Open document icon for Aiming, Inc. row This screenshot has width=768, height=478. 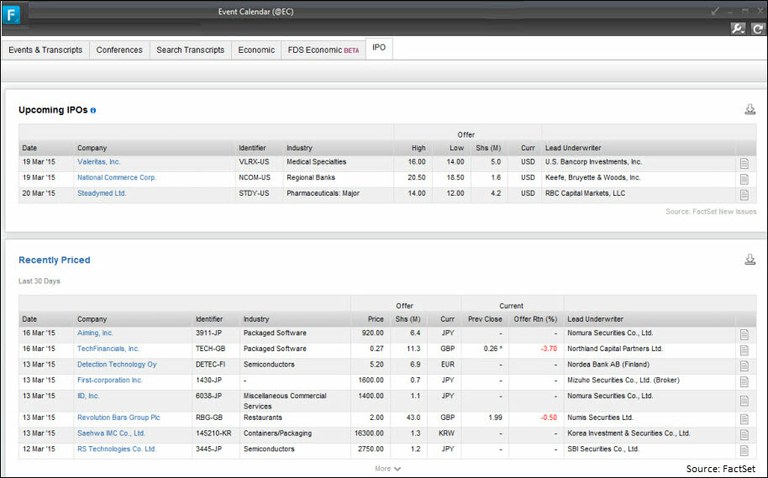pos(744,335)
